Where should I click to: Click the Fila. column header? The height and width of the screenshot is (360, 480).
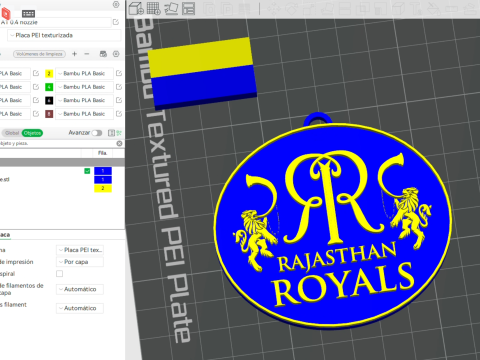click(102, 153)
